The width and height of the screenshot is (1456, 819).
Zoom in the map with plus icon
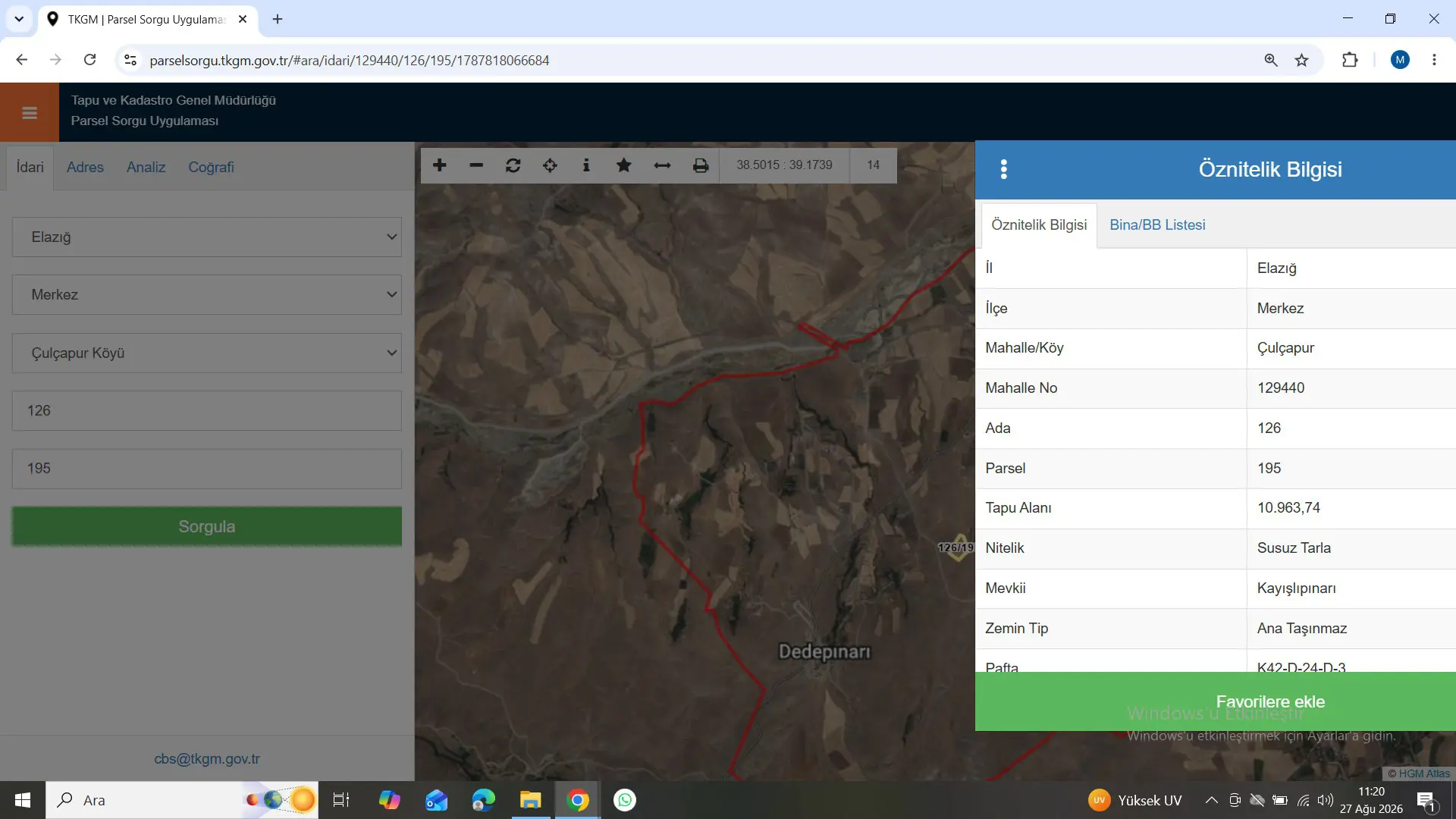440,165
